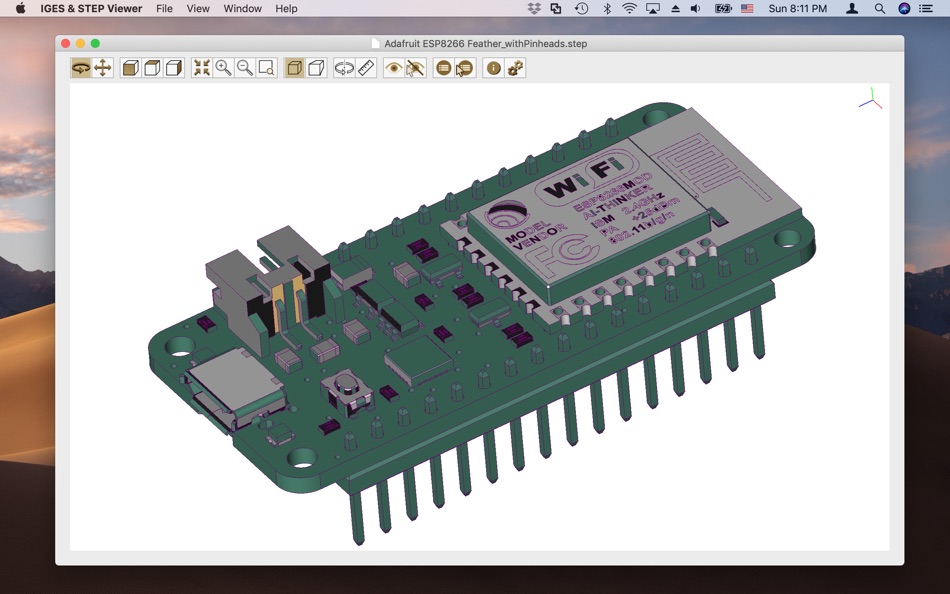The height and width of the screenshot is (594, 950).
Task: Open the View menu
Action: pyautogui.click(x=198, y=8)
